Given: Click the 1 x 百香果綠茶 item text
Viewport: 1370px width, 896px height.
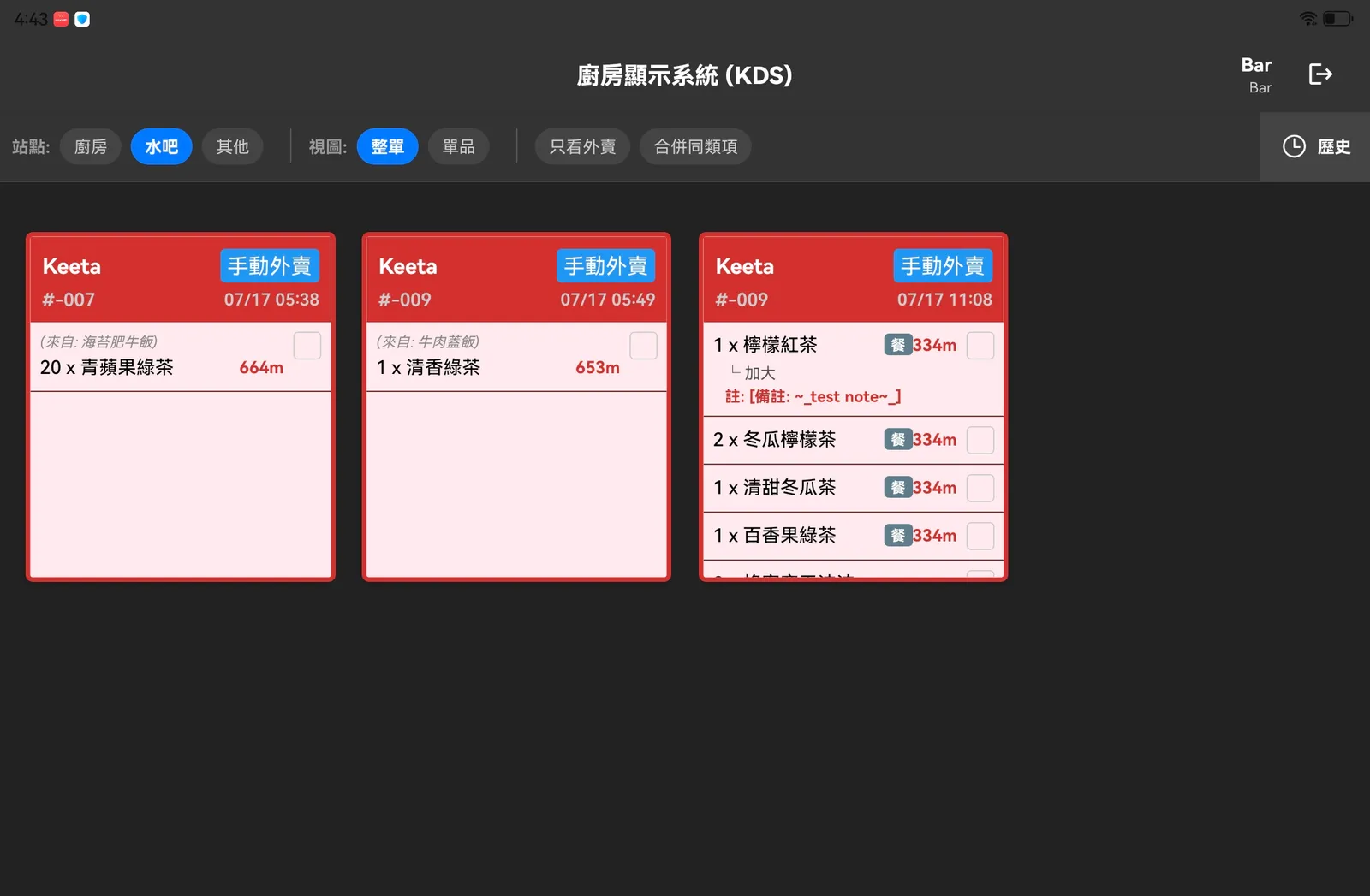Looking at the screenshot, I should pyautogui.click(x=775, y=535).
